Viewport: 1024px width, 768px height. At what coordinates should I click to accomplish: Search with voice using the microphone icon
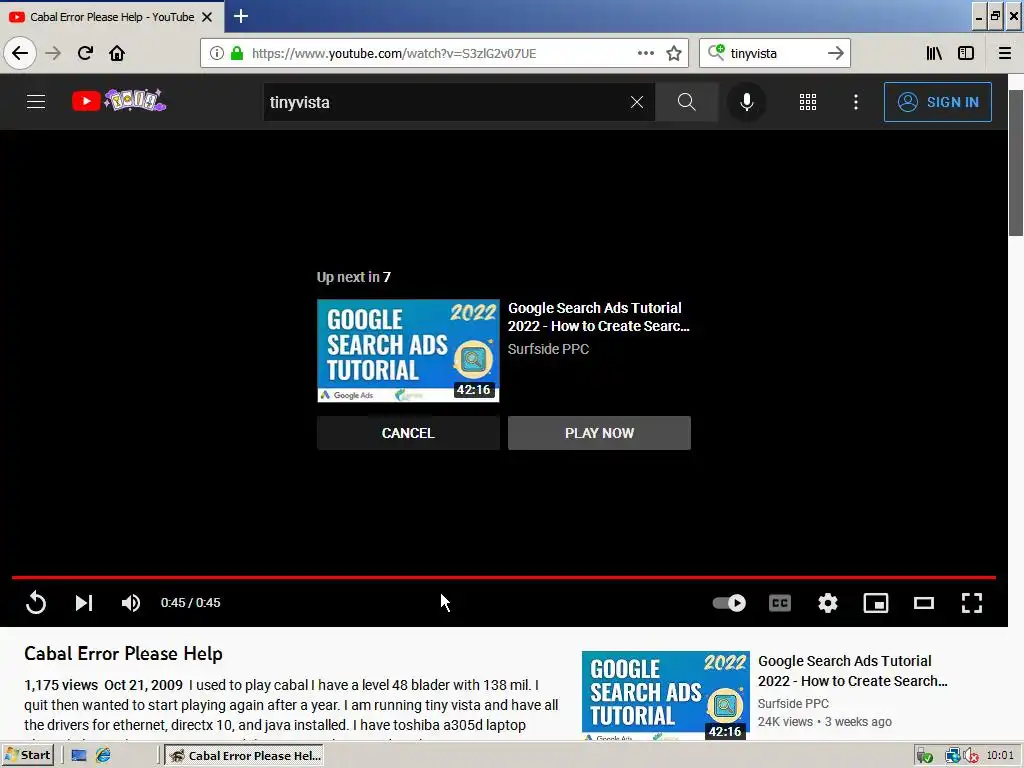coord(746,102)
